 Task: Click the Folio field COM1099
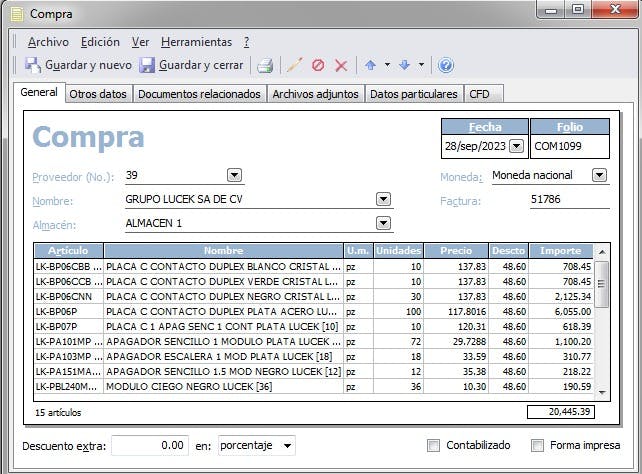coord(570,147)
